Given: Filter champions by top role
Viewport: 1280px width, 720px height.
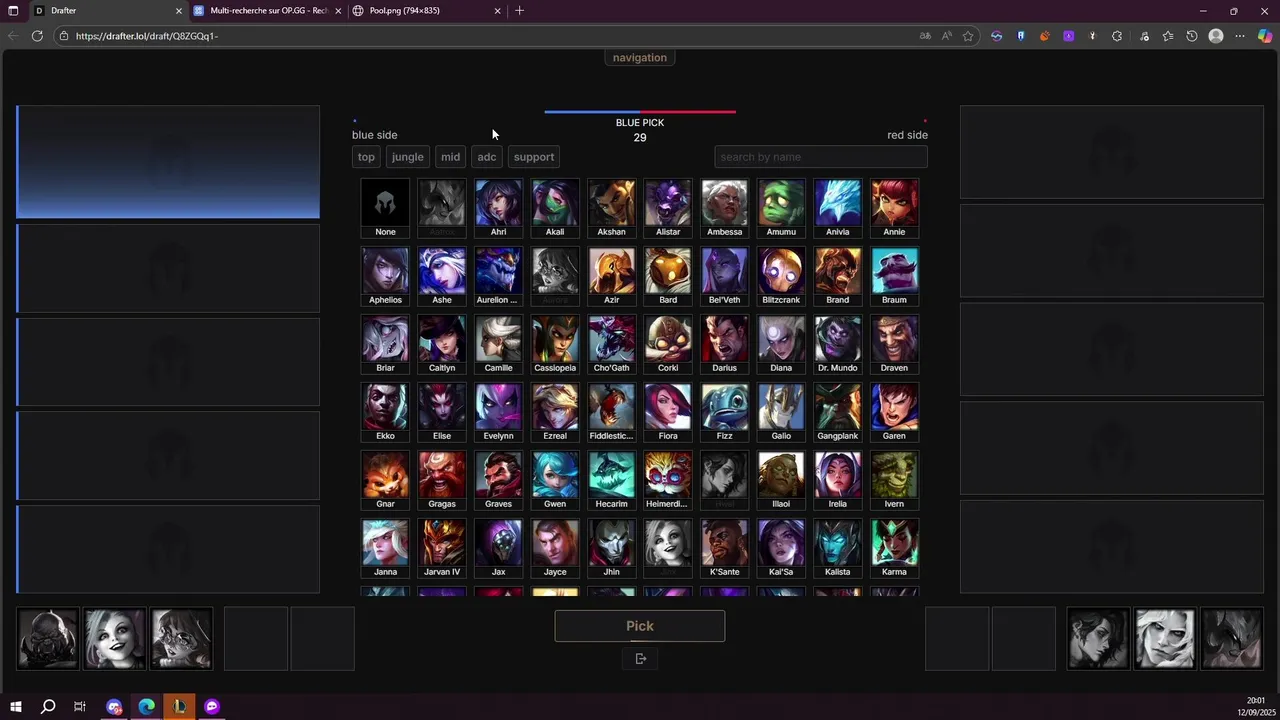Looking at the screenshot, I should tap(366, 157).
